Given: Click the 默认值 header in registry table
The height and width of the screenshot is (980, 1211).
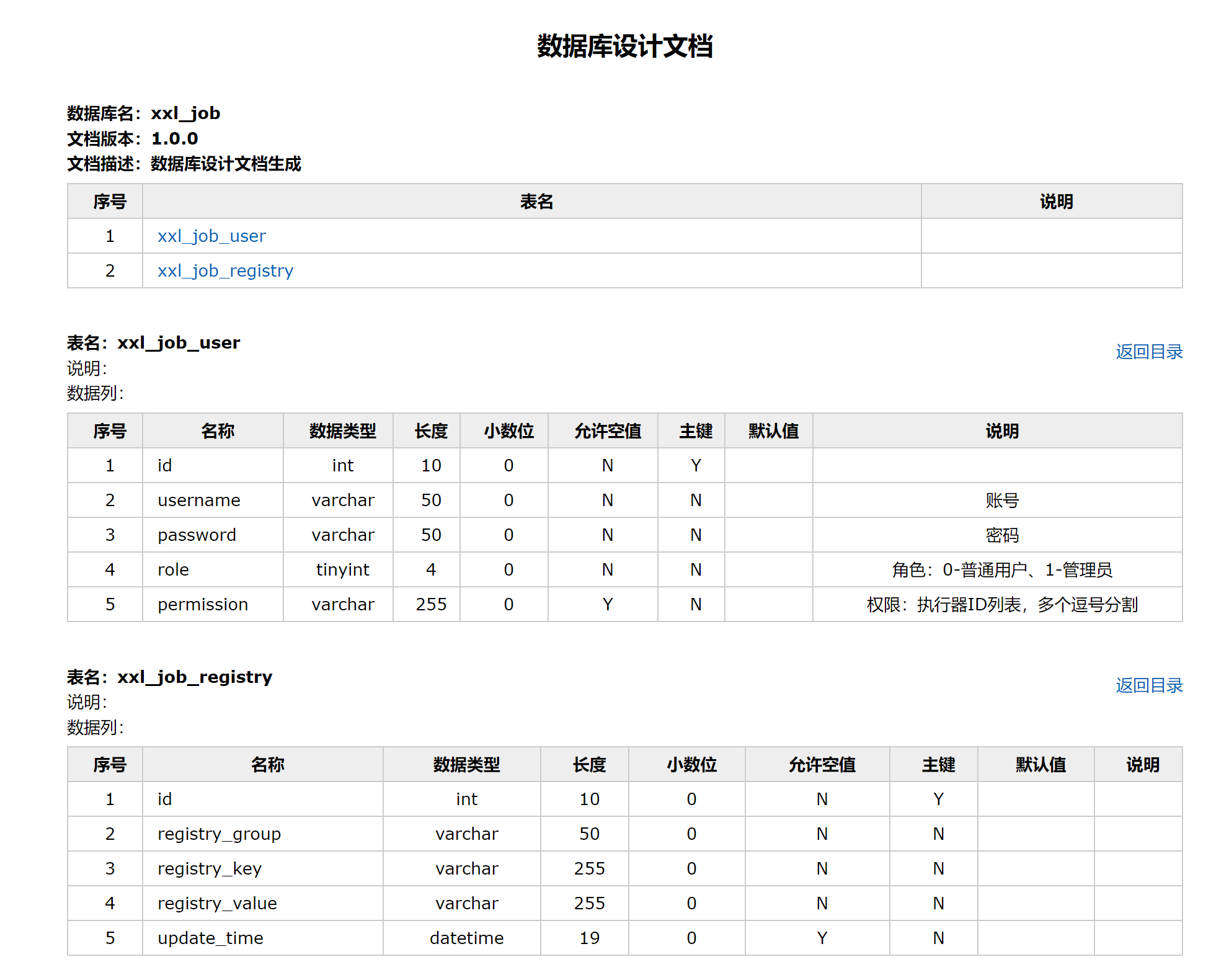Looking at the screenshot, I should (x=1040, y=765).
